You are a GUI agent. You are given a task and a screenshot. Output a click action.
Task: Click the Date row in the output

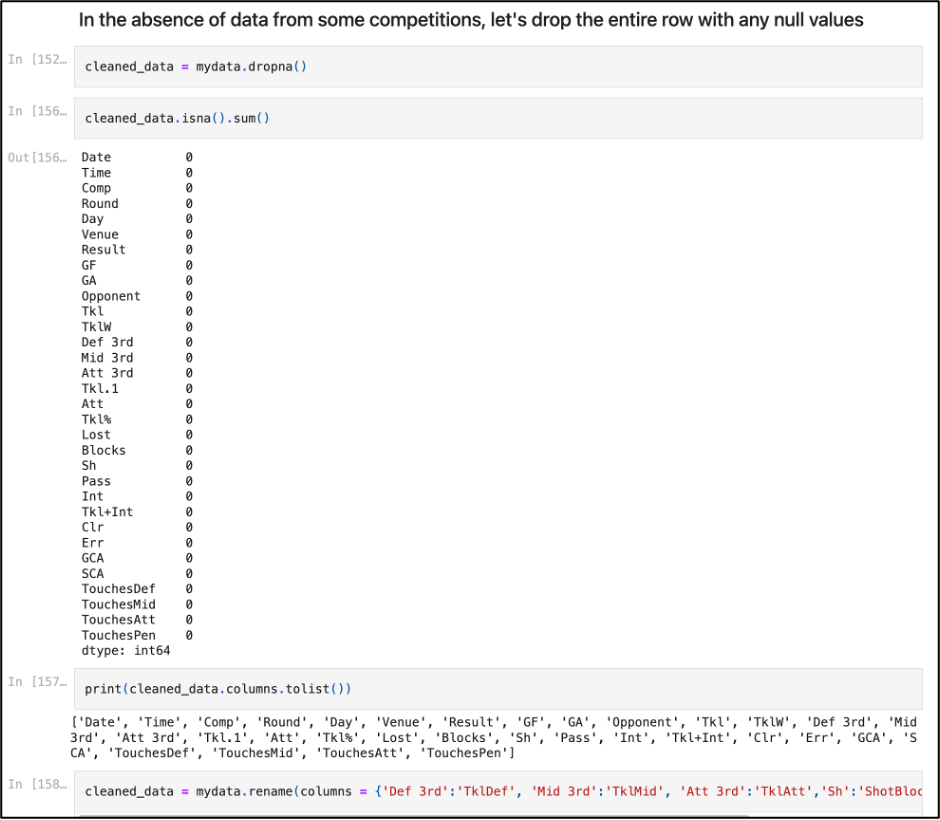pos(97,157)
